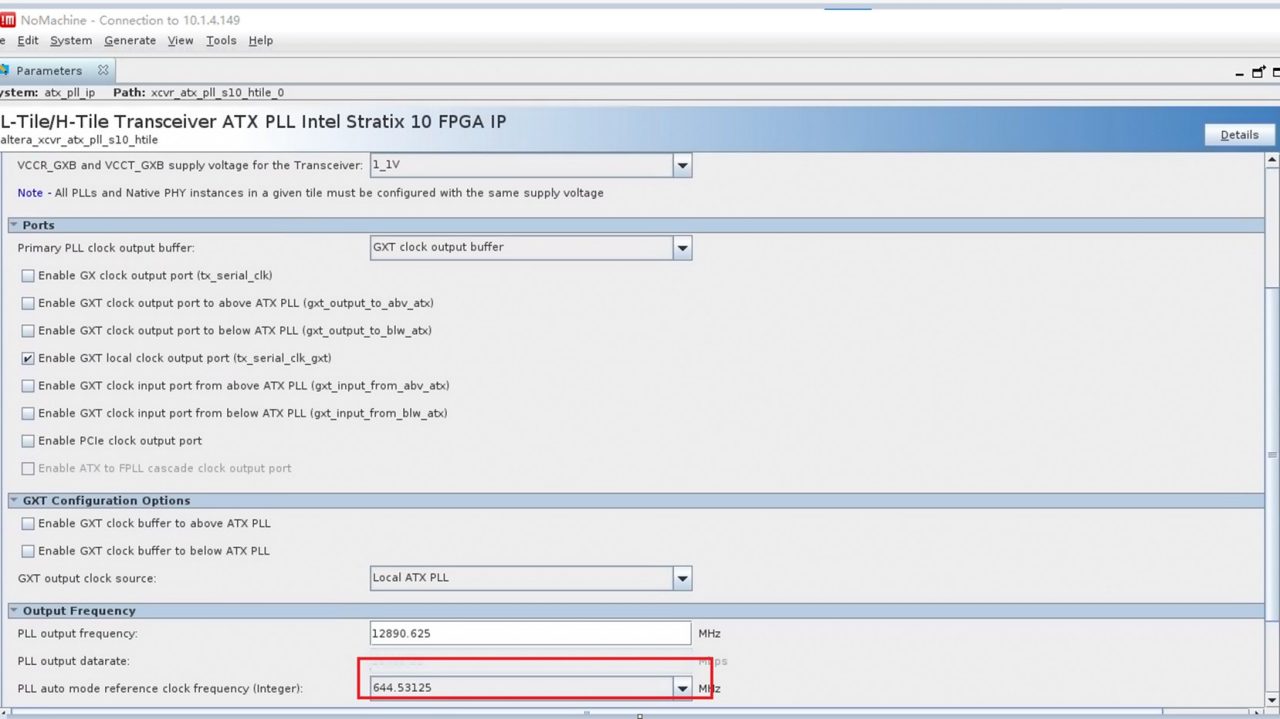Image resolution: width=1280 pixels, height=719 pixels.
Task: Open the supply voltage 1_1V dropdown
Action: tap(682, 166)
